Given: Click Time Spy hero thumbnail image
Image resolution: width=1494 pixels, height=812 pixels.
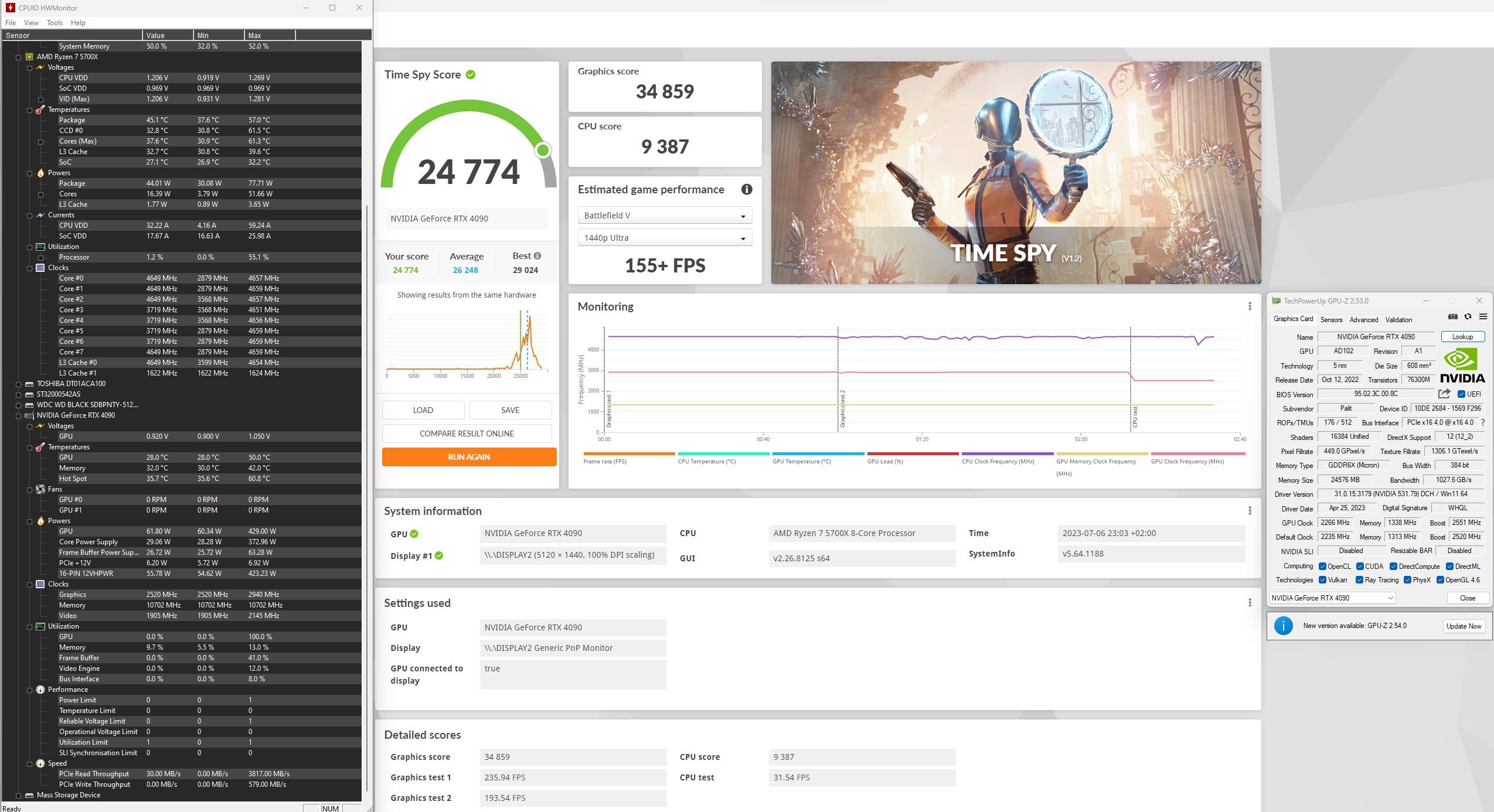Looking at the screenshot, I should 1016,173.
